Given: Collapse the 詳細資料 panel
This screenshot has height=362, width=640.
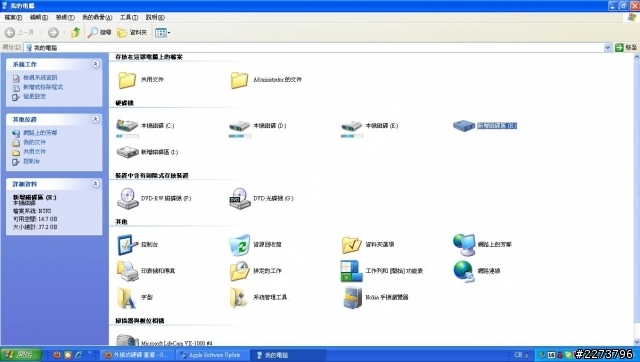Looking at the screenshot, I should click(96, 184).
